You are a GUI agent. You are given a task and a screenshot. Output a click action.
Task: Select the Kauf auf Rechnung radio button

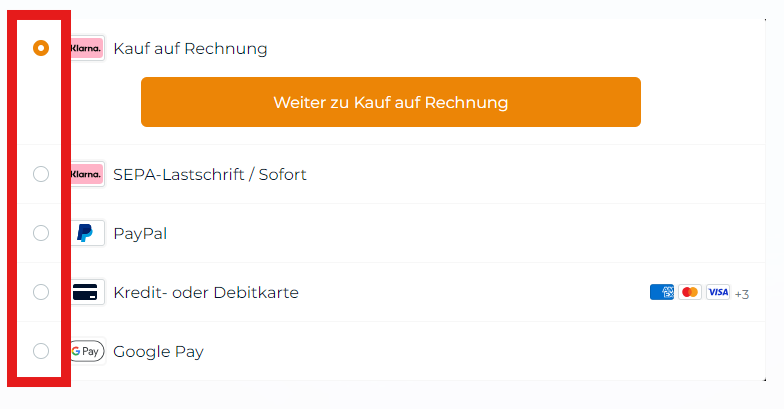(41, 48)
